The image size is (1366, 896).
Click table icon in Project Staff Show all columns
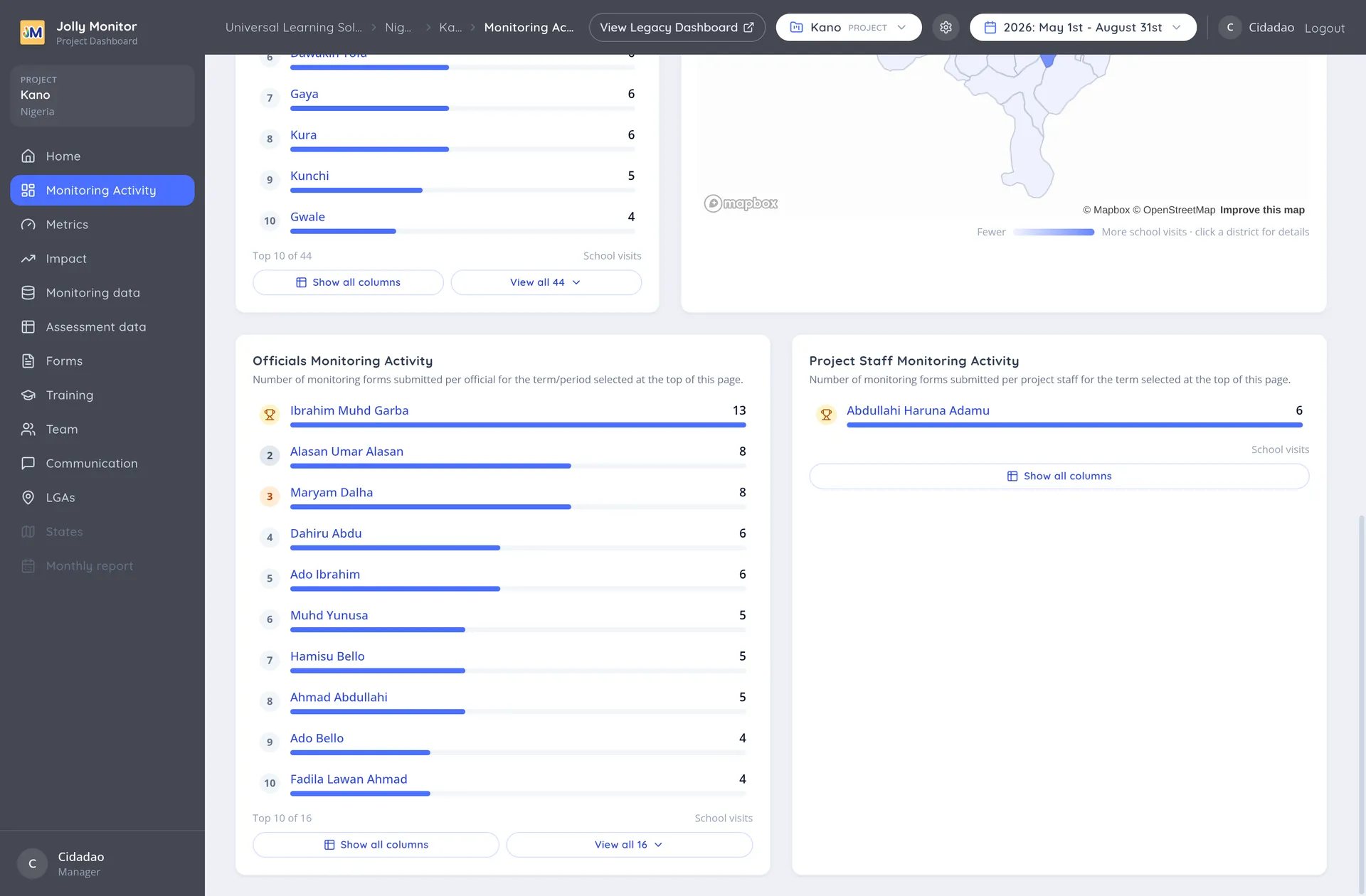[1012, 476]
